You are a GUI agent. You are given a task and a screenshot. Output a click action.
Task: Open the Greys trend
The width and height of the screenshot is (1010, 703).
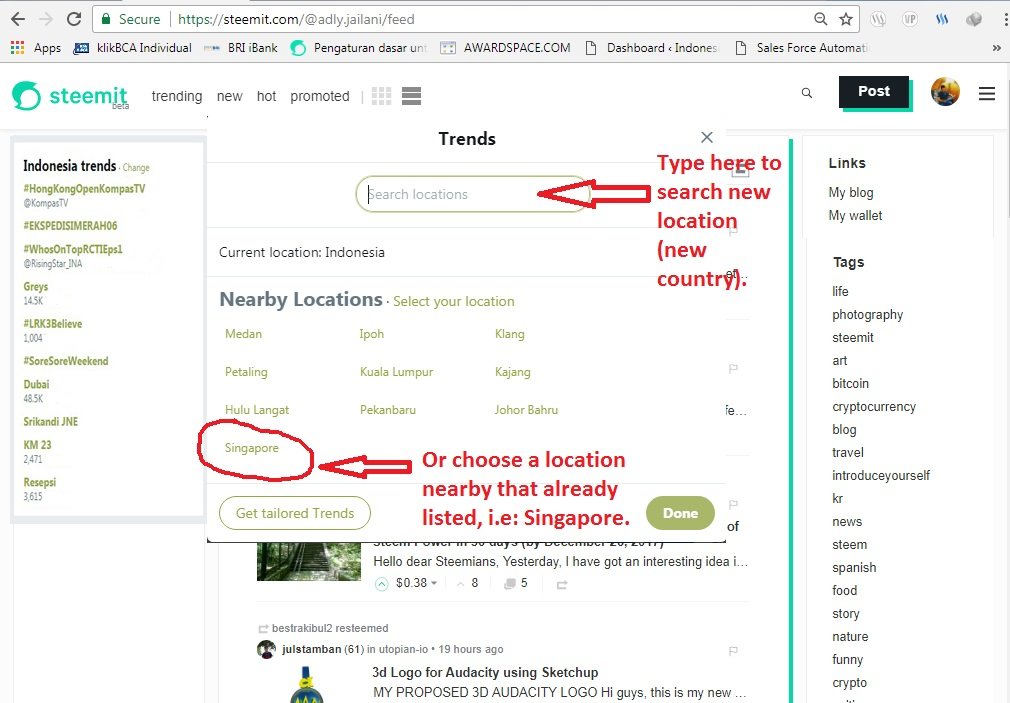click(35, 287)
